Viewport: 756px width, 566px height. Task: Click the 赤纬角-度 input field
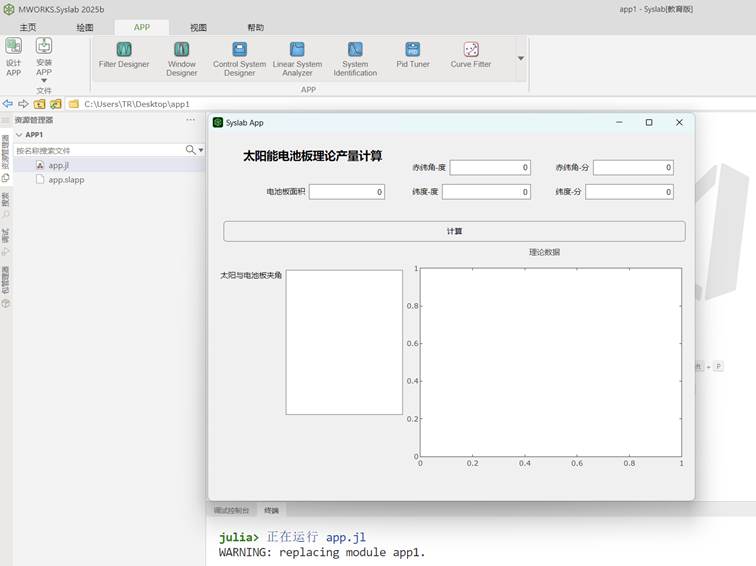tap(490, 167)
